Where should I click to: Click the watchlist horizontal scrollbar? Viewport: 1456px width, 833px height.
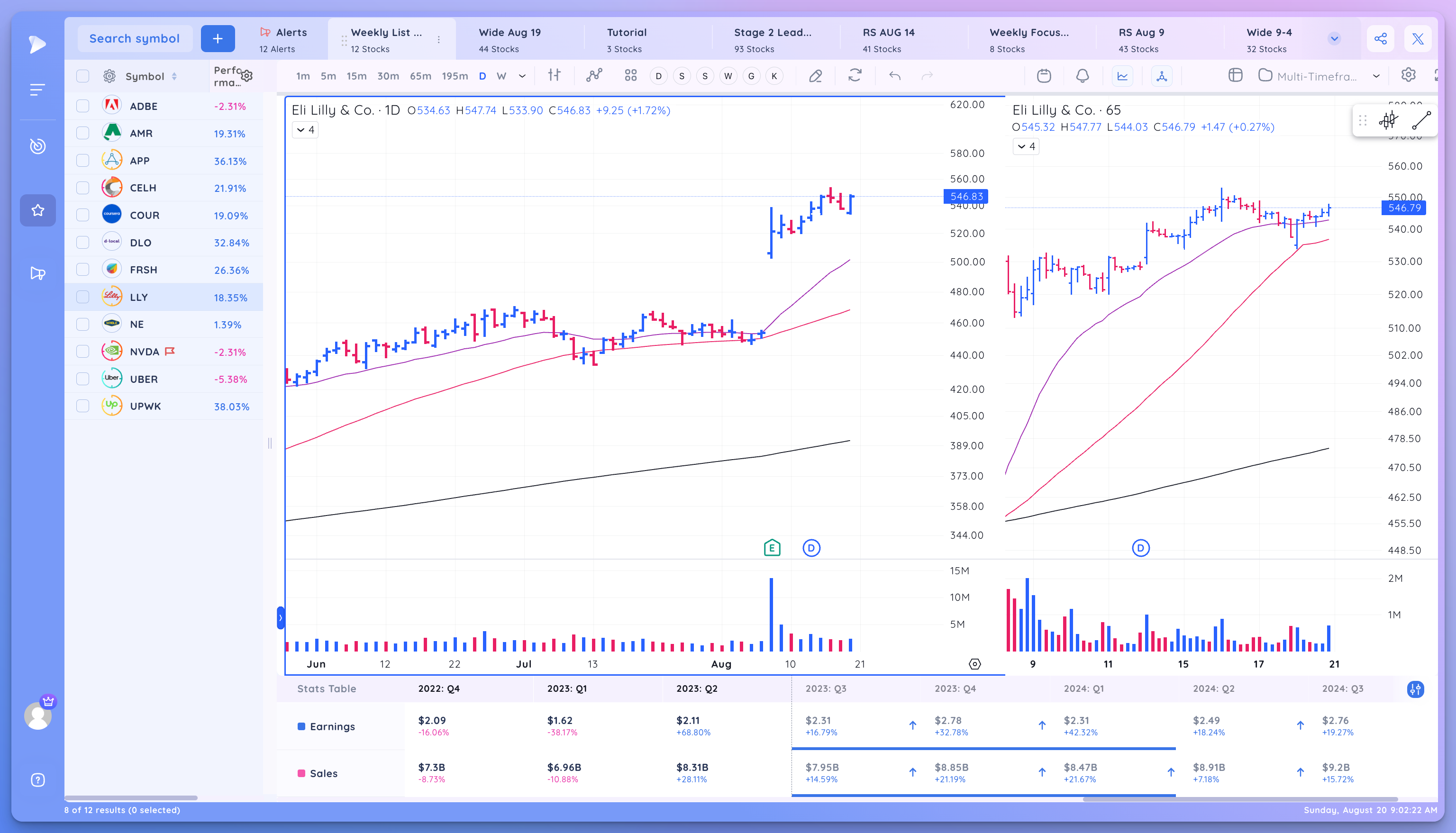131,797
